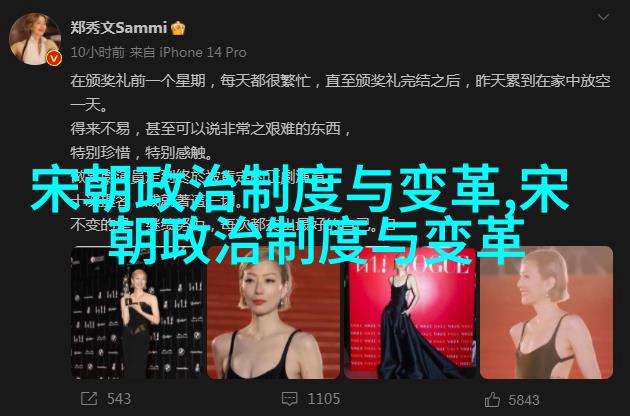The image size is (630, 416).
Task: Click the crown membership badge icon
Action: (x=178, y=28)
